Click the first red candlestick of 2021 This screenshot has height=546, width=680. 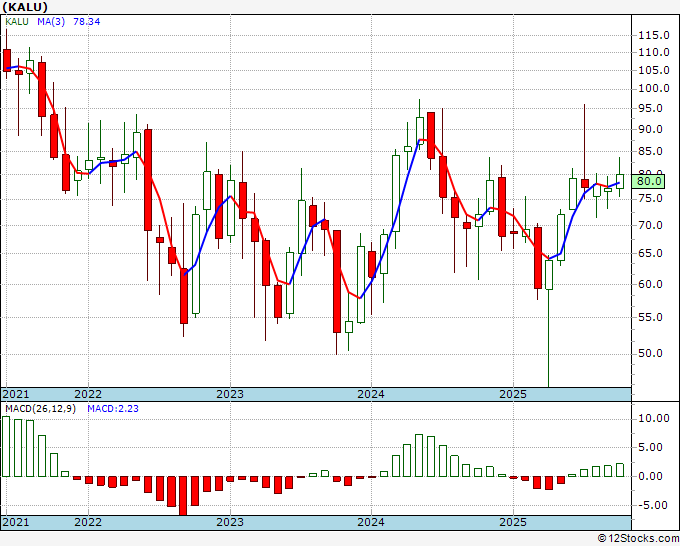click(x=7, y=60)
